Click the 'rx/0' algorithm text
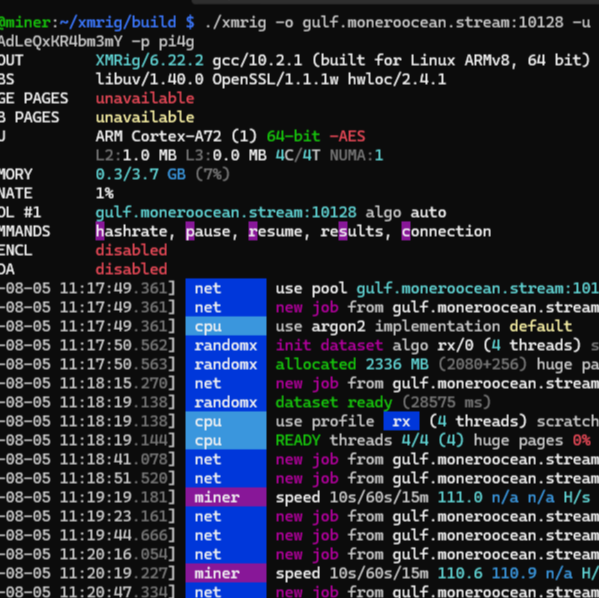Image resolution: width=599 pixels, height=599 pixels. (455, 345)
